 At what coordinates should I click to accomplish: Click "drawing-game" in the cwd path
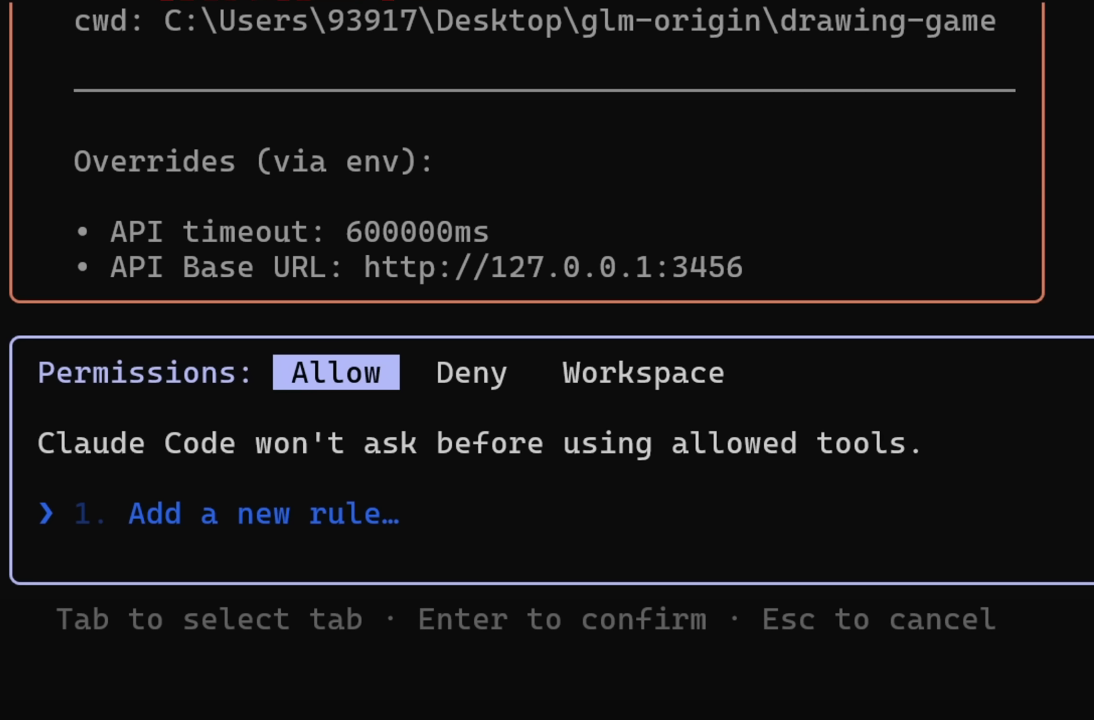pyautogui.click(x=887, y=21)
